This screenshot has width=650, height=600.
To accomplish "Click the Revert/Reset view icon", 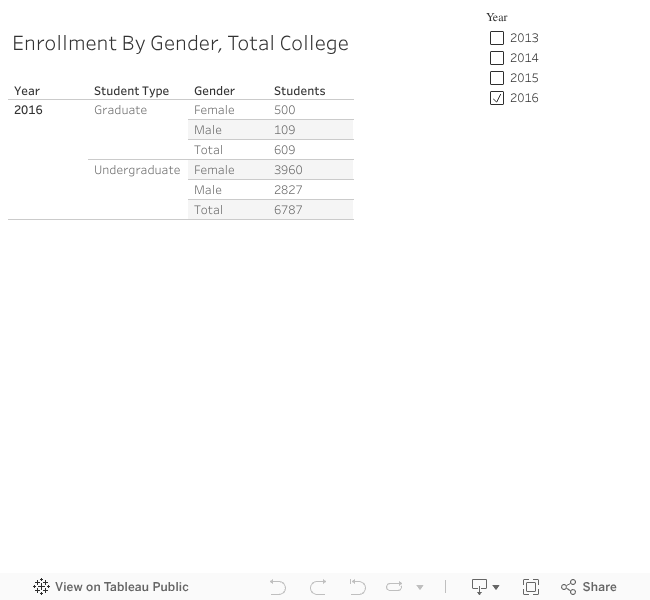I will [357, 587].
